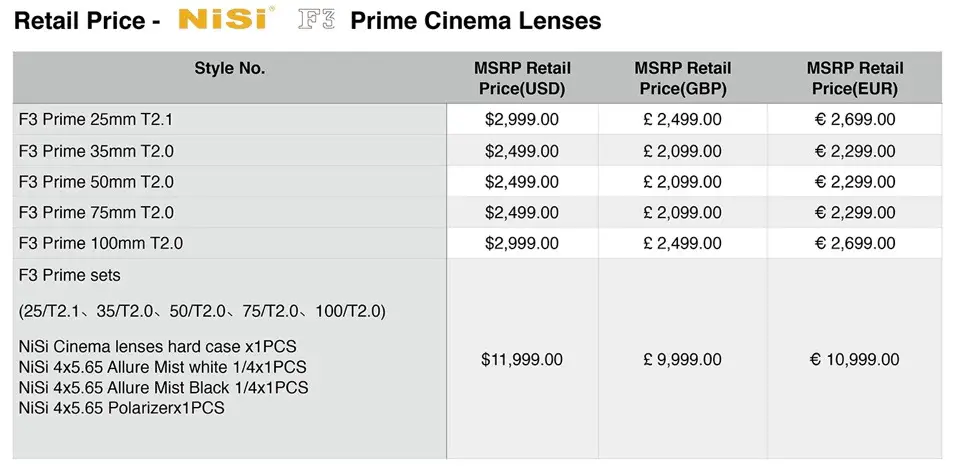Click the 25mm USD price $2,999.00
Viewport: 954px width, 469px height.
tap(522, 119)
